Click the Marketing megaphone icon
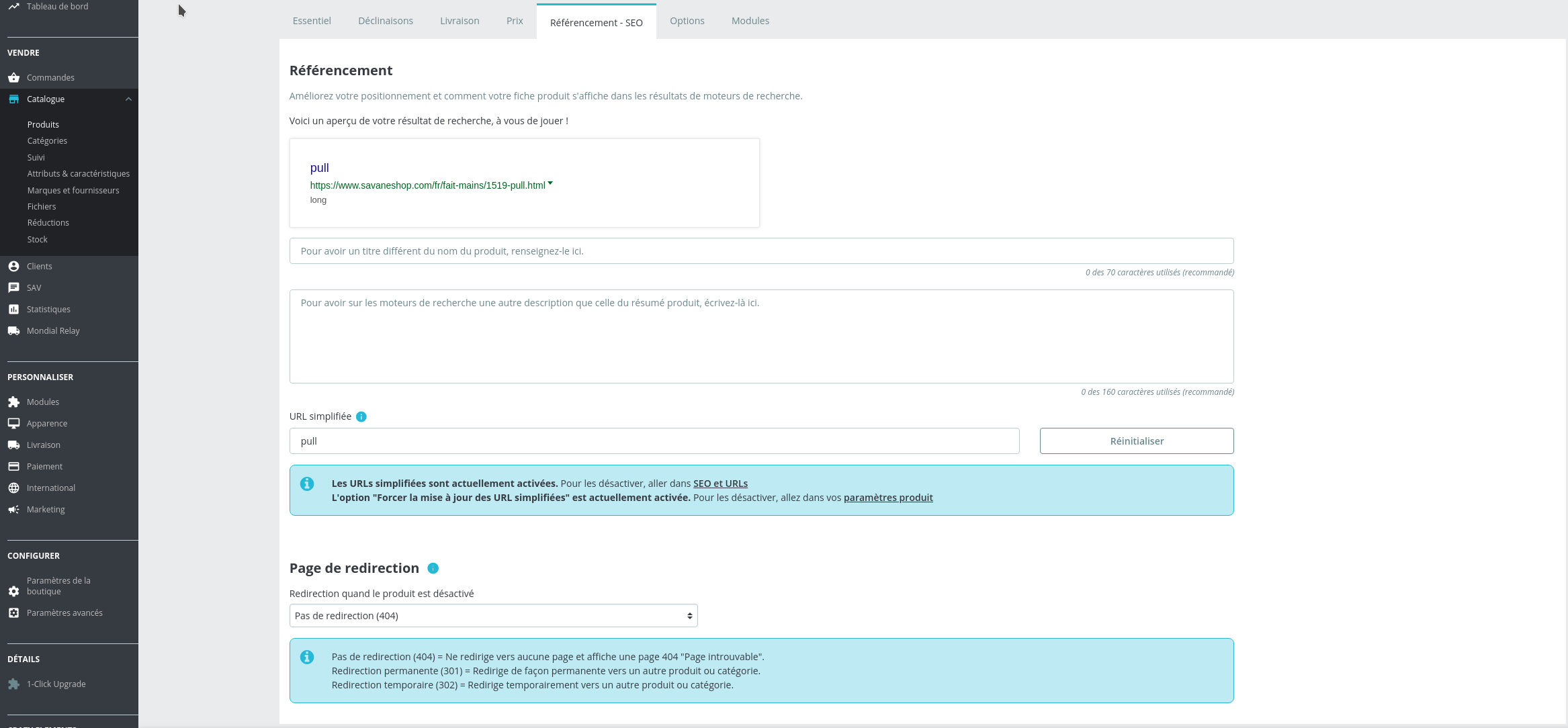 13,510
